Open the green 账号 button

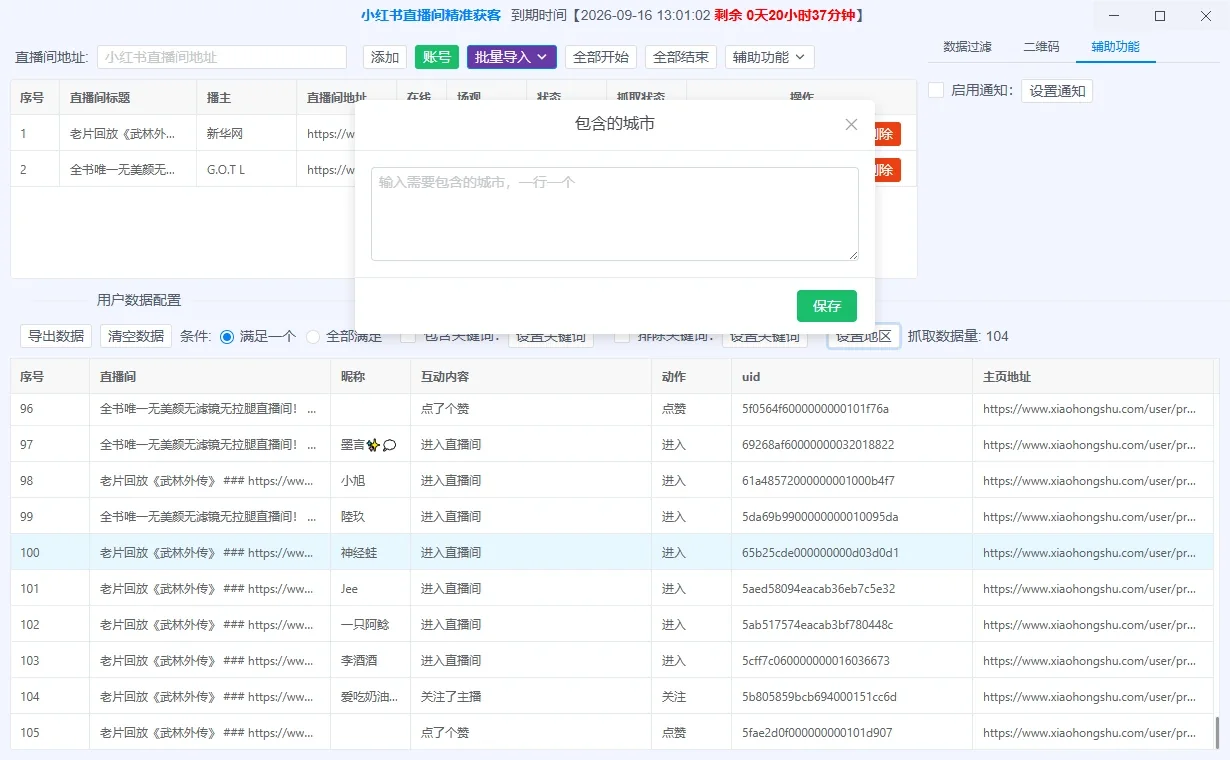pos(437,57)
